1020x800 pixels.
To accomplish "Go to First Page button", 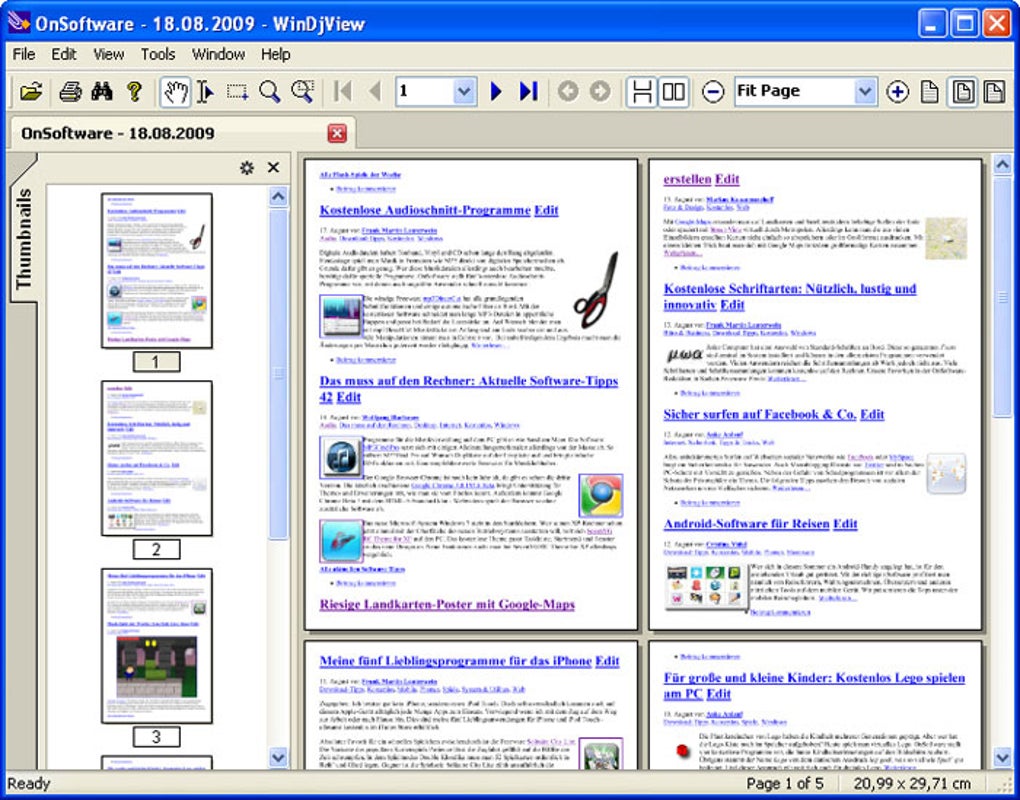I will pyautogui.click(x=342, y=92).
